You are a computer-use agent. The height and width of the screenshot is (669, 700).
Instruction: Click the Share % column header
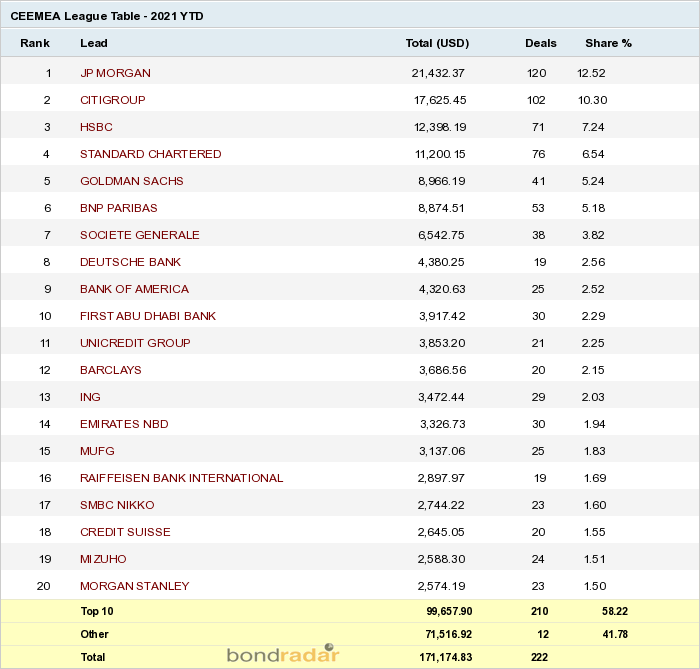coord(608,43)
